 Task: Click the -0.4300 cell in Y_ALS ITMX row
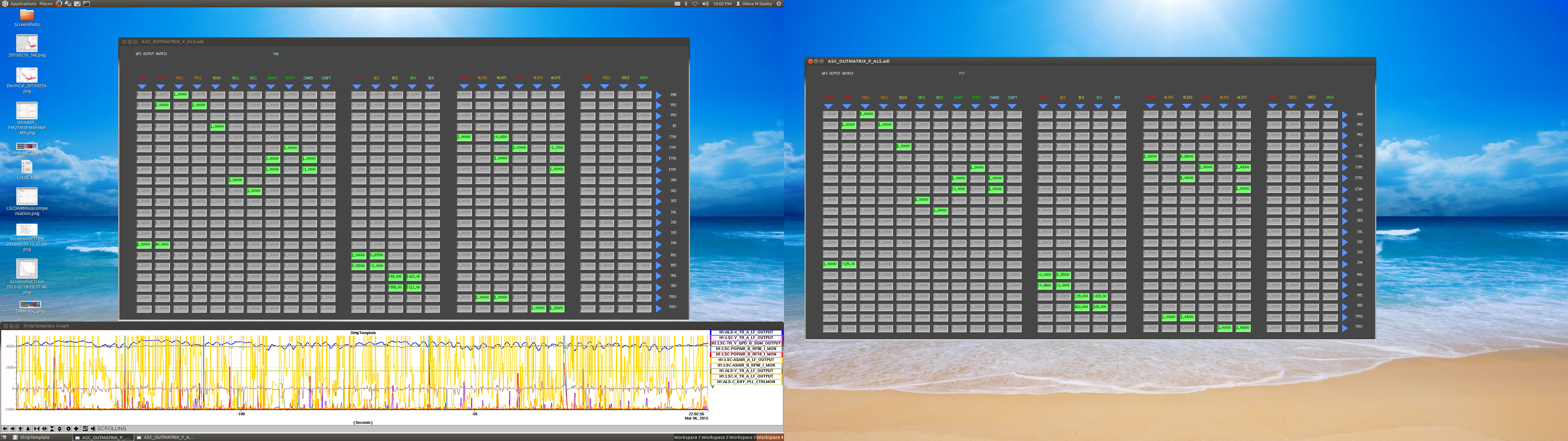[x=501, y=137]
